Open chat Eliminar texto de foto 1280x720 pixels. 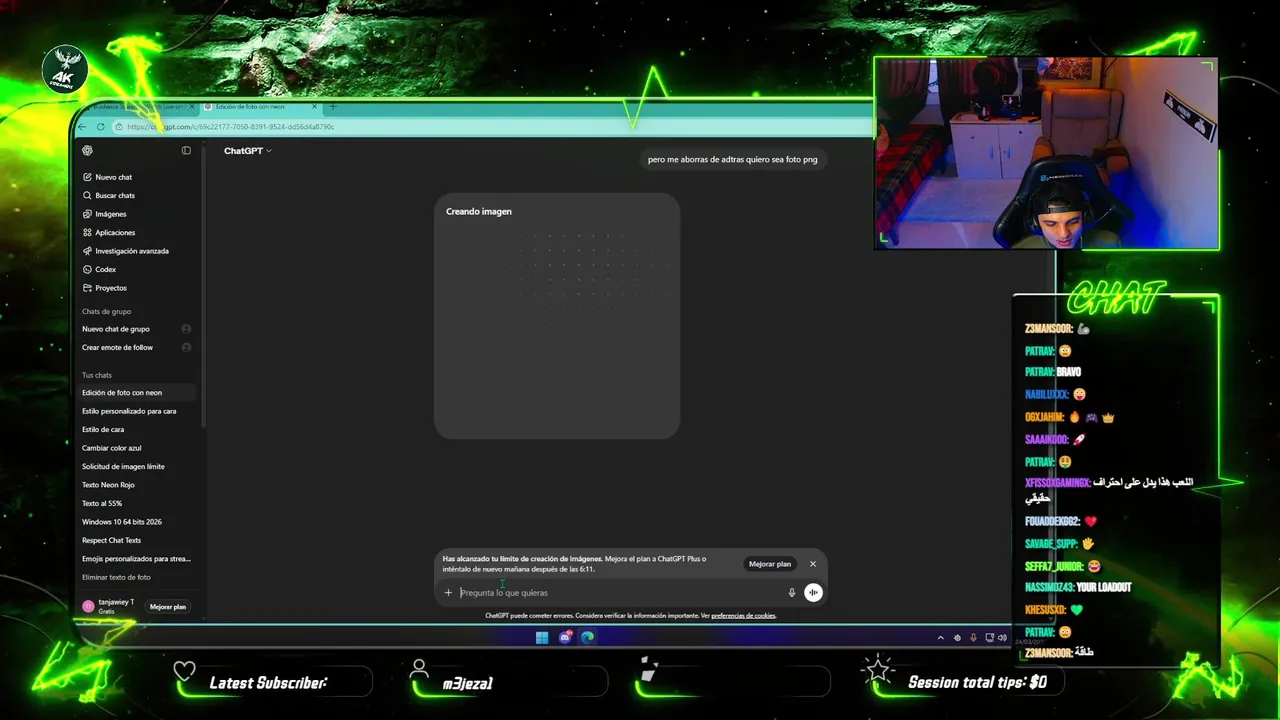pyautogui.click(x=116, y=578)
